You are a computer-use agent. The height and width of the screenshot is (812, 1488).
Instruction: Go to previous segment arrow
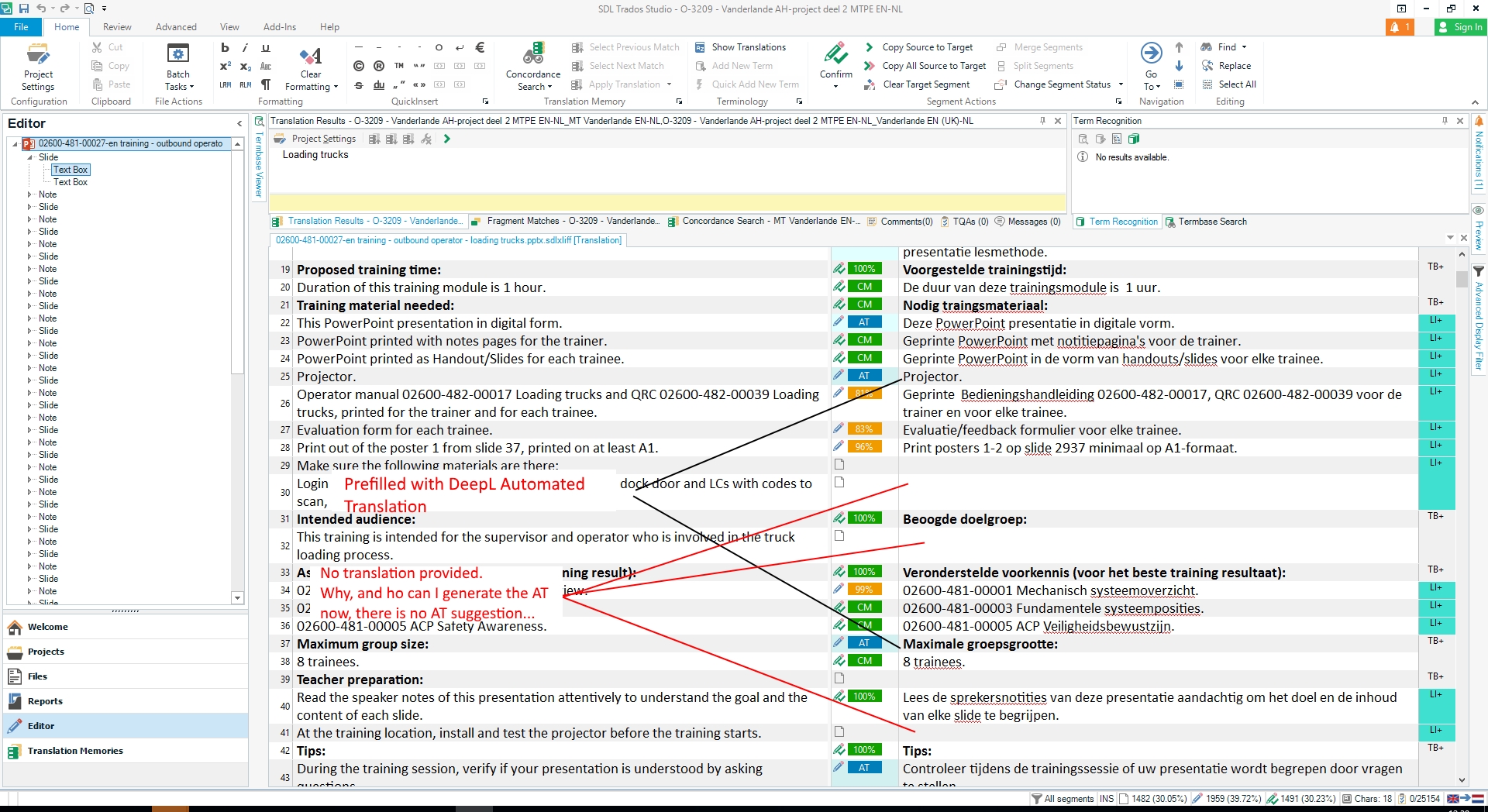(1179, 47)
